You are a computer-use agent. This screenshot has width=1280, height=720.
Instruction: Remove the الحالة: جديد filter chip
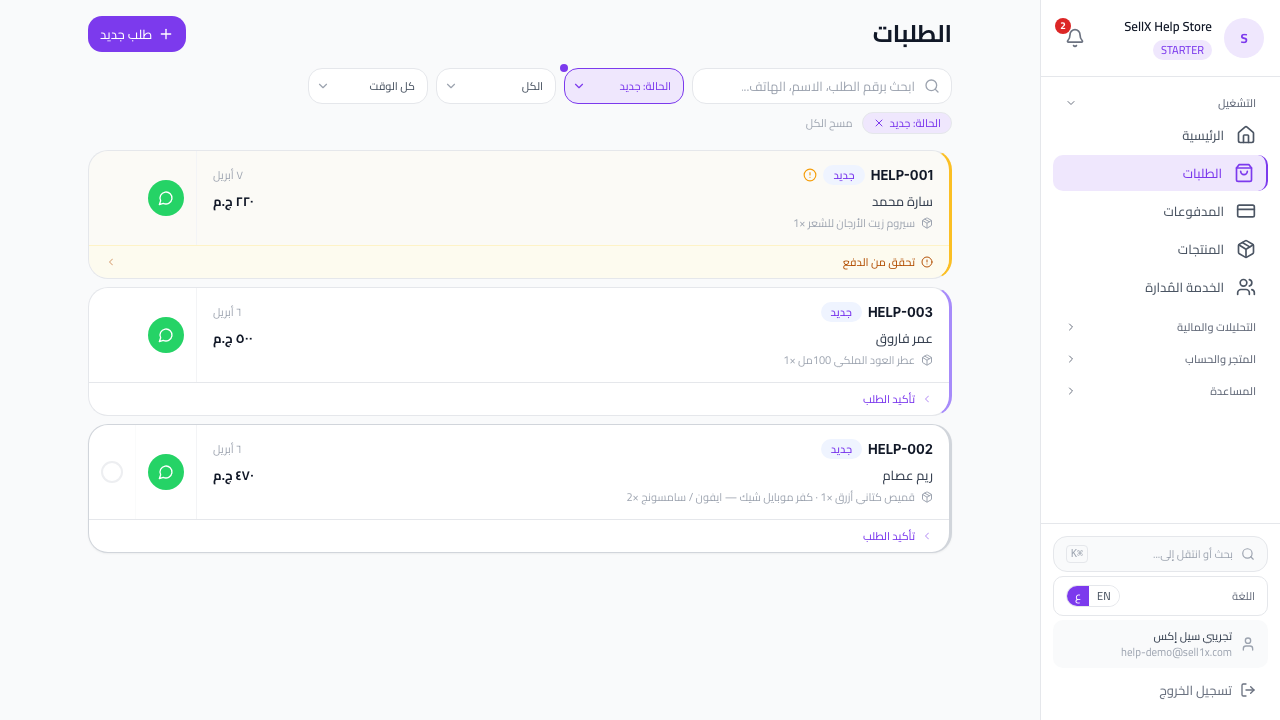[x=879, y=123]
